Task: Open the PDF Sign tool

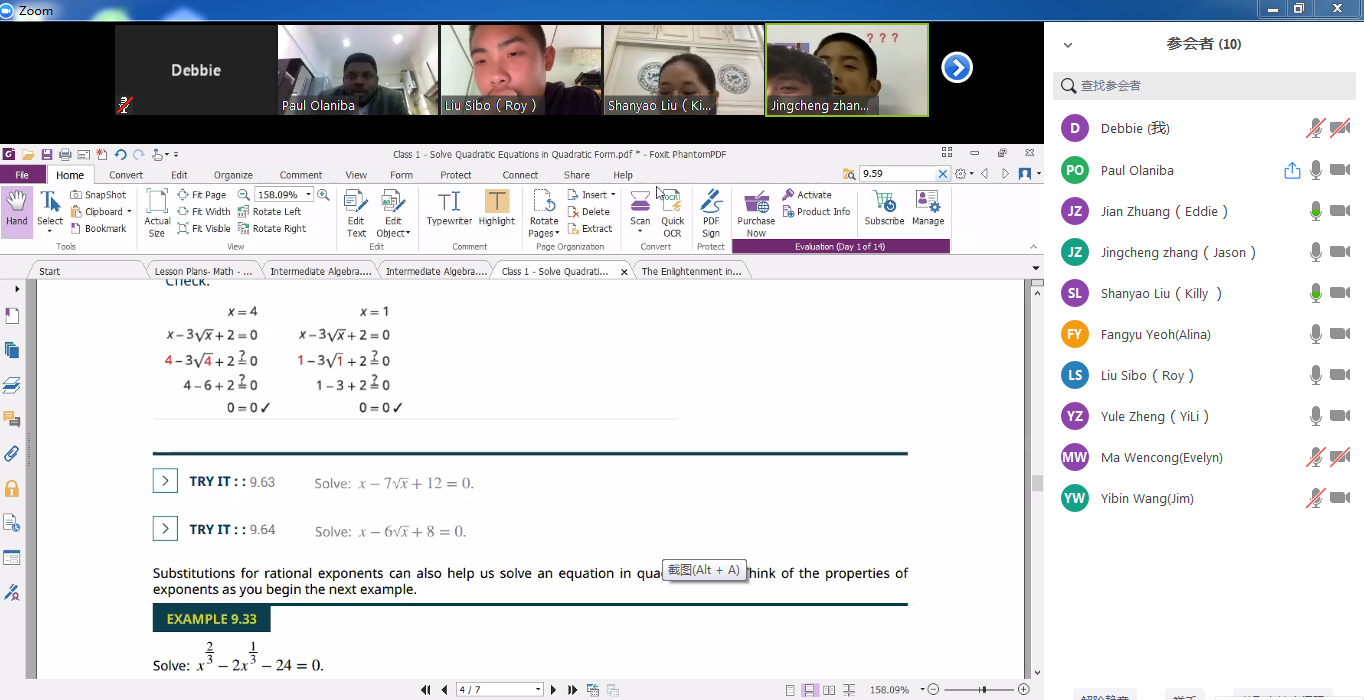Action: point(711,212)
